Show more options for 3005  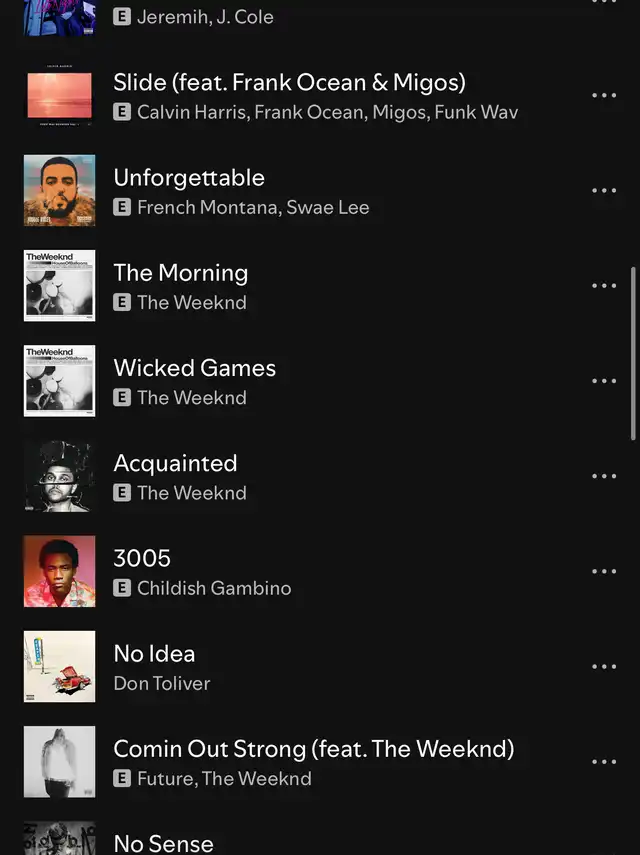click(604, 571)
